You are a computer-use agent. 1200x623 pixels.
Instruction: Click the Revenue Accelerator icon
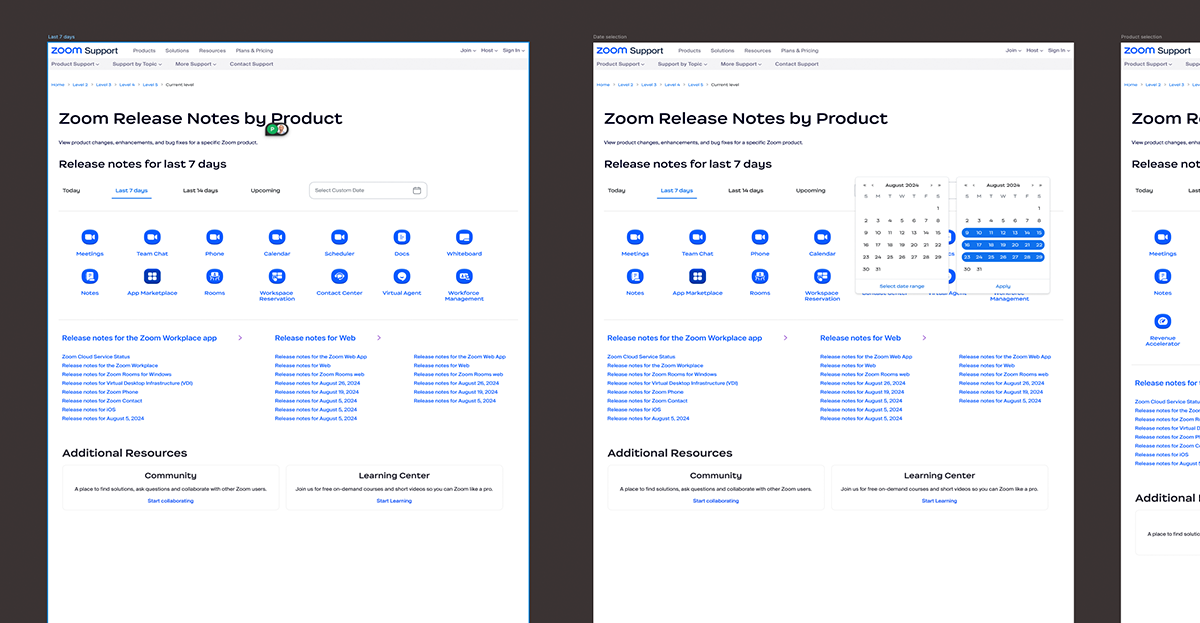click(1162, 322)
